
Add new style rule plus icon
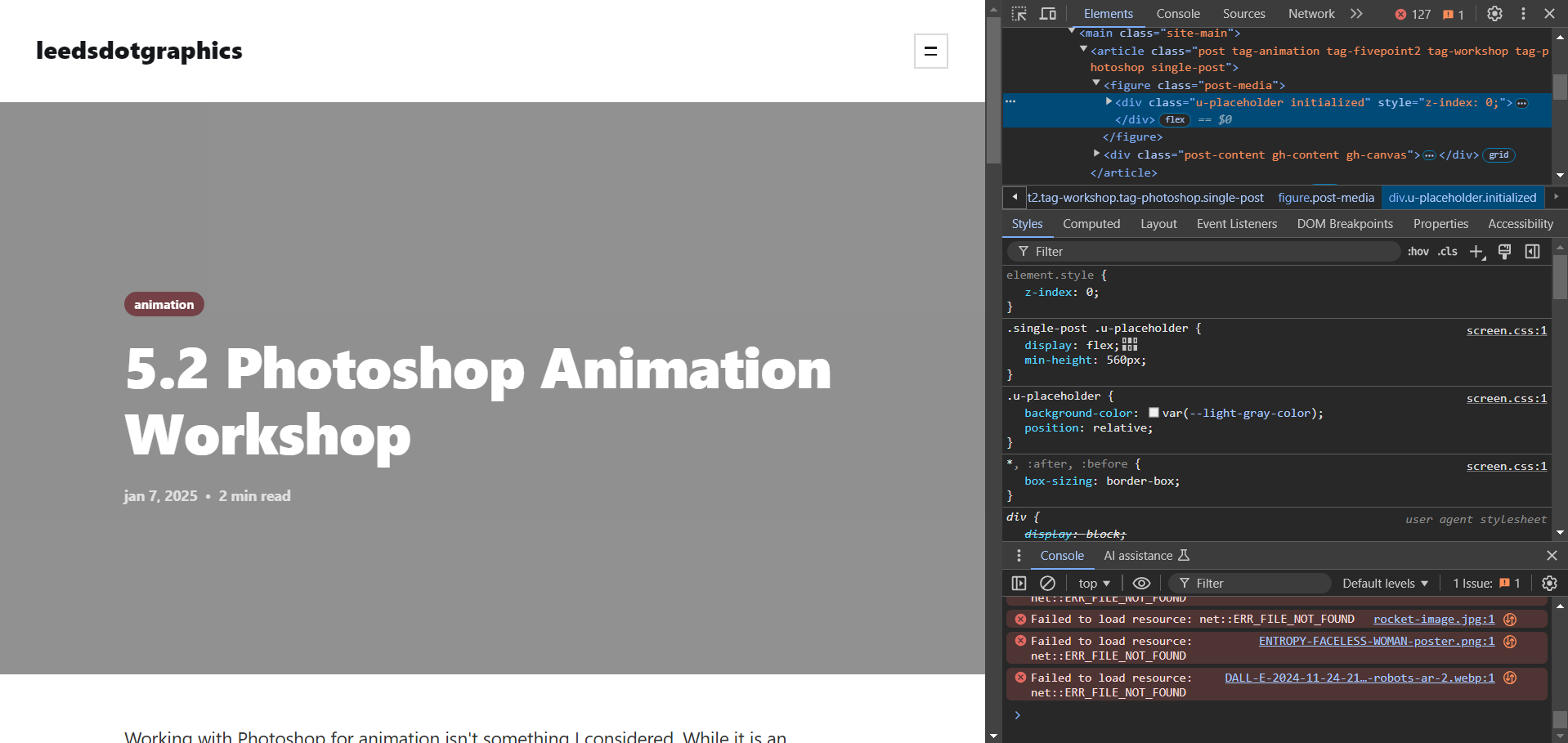pyautogui.click(x=1476, y=252)
